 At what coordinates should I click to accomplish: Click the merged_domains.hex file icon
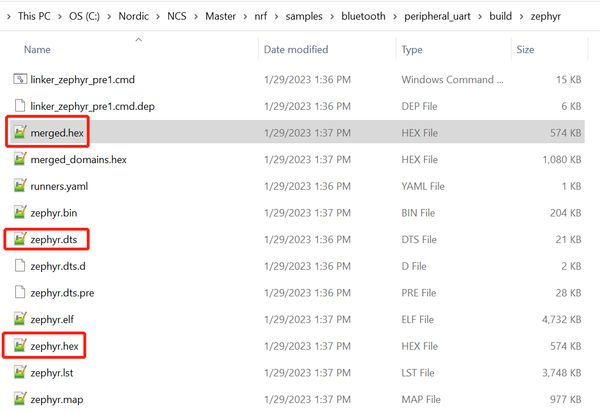pos(20,159)
